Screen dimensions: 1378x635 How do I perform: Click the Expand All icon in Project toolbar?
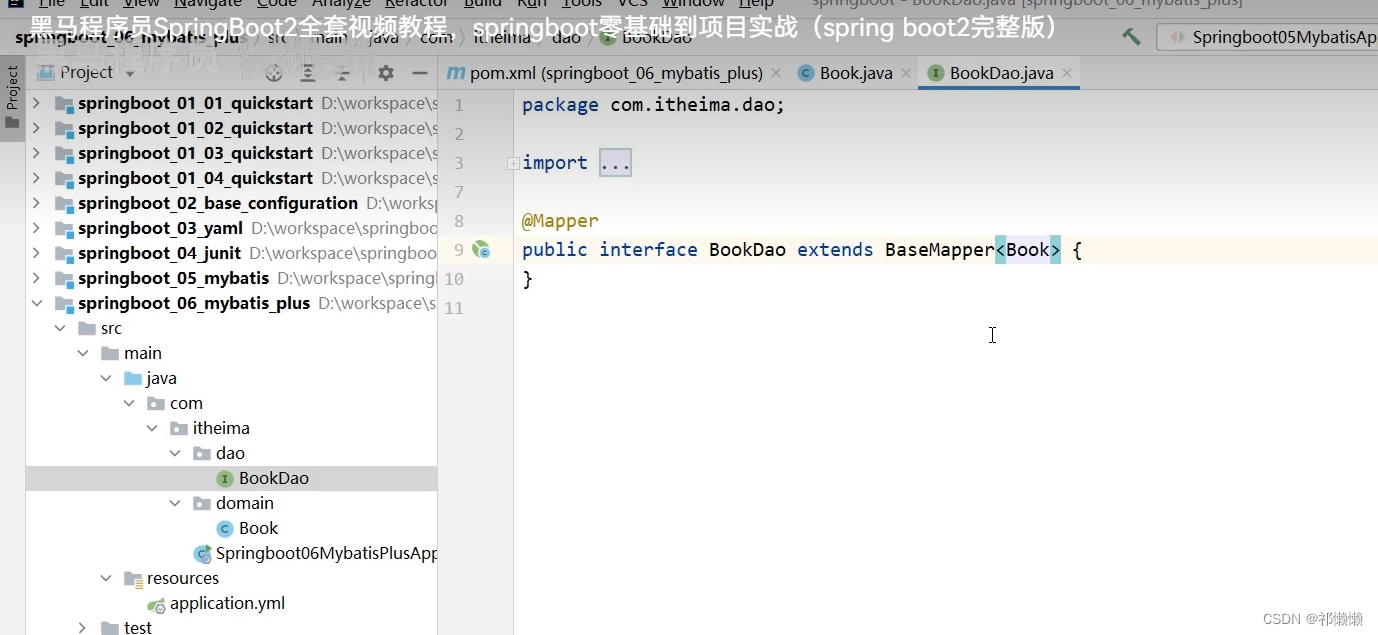tap(308, 72)
